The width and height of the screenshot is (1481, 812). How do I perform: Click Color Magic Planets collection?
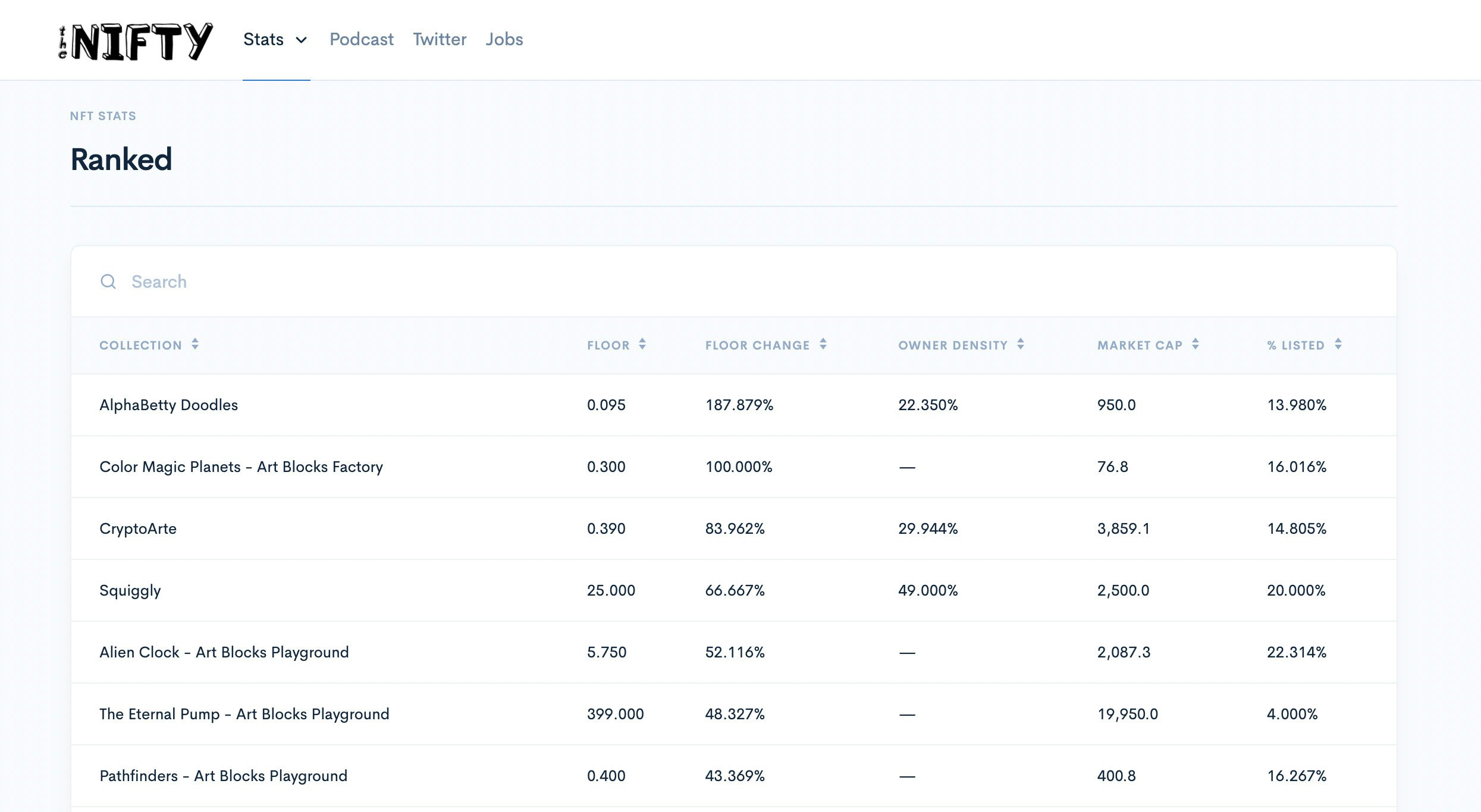[241, 467]
